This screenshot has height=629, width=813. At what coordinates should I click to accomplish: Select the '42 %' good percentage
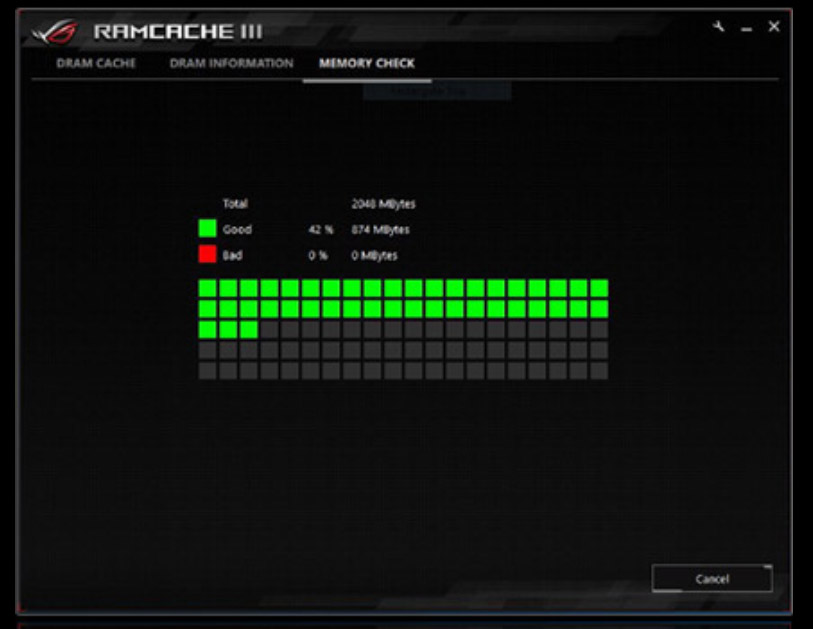pos(321,229)
